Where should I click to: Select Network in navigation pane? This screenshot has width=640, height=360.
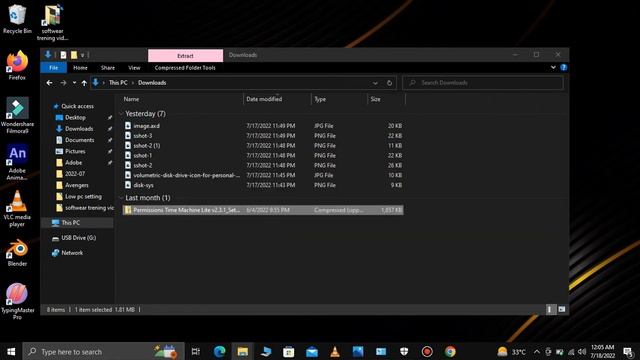(72, 253)
